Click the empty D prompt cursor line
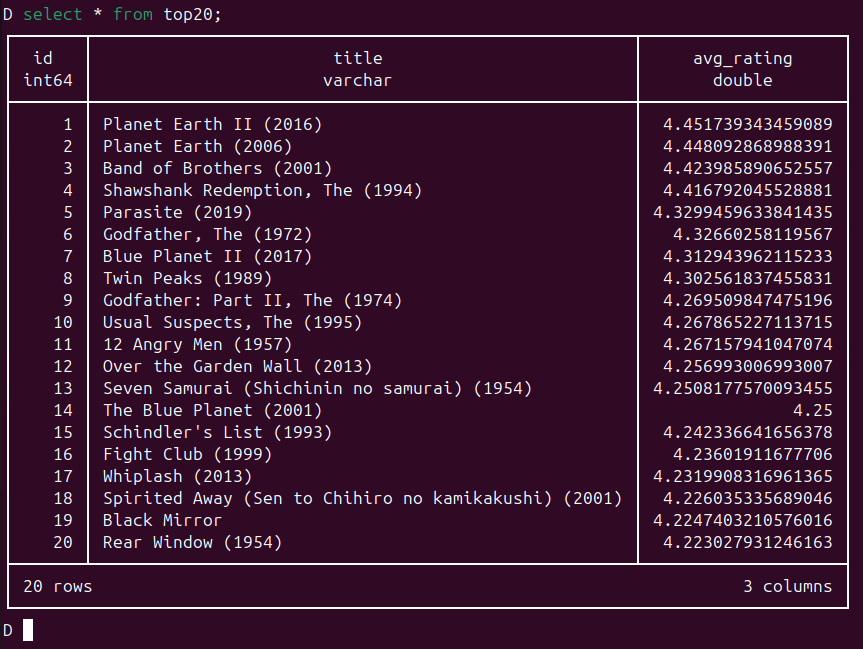The width and height of the screenshot is (863, 649). 28,630
